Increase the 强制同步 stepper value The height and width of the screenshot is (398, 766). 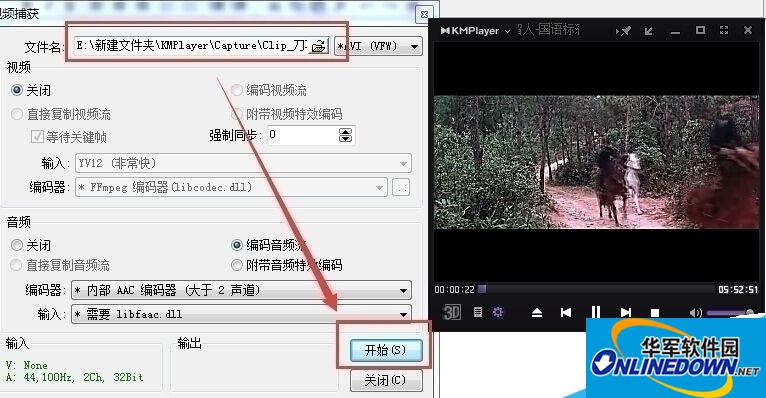345,131
